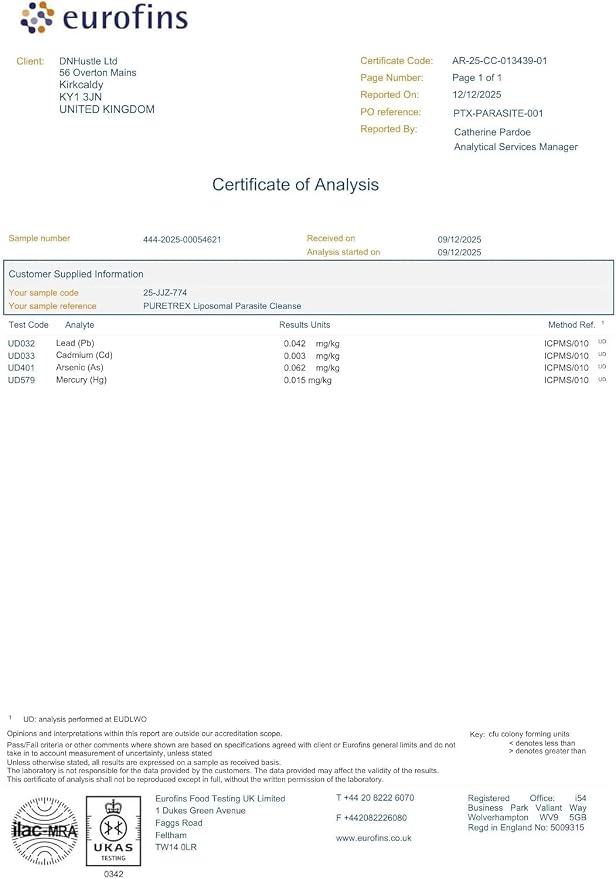Select certificate code AR-25-CC-013439-01

click(499, 61)
